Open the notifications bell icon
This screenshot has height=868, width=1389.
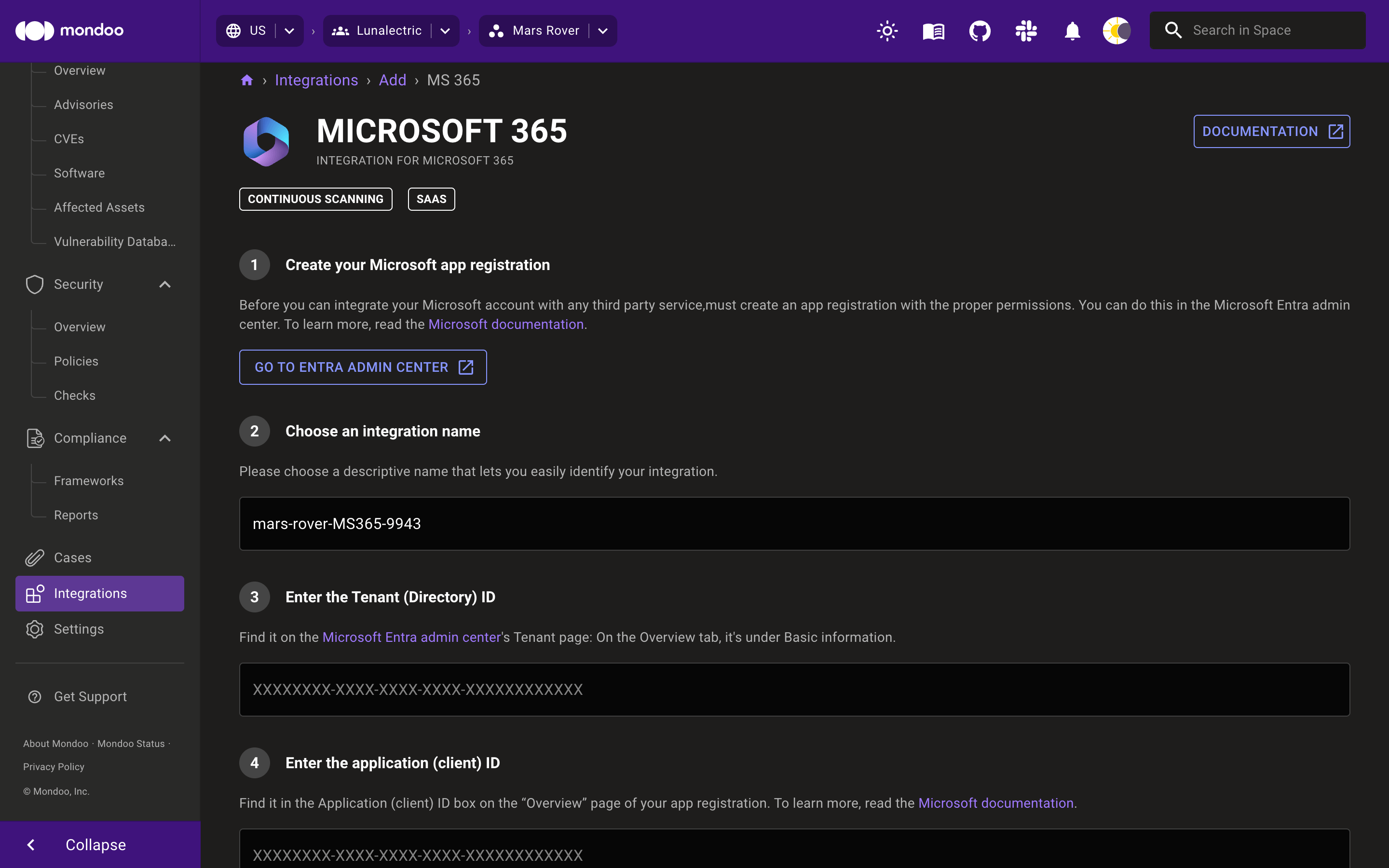coord(1071,30)
